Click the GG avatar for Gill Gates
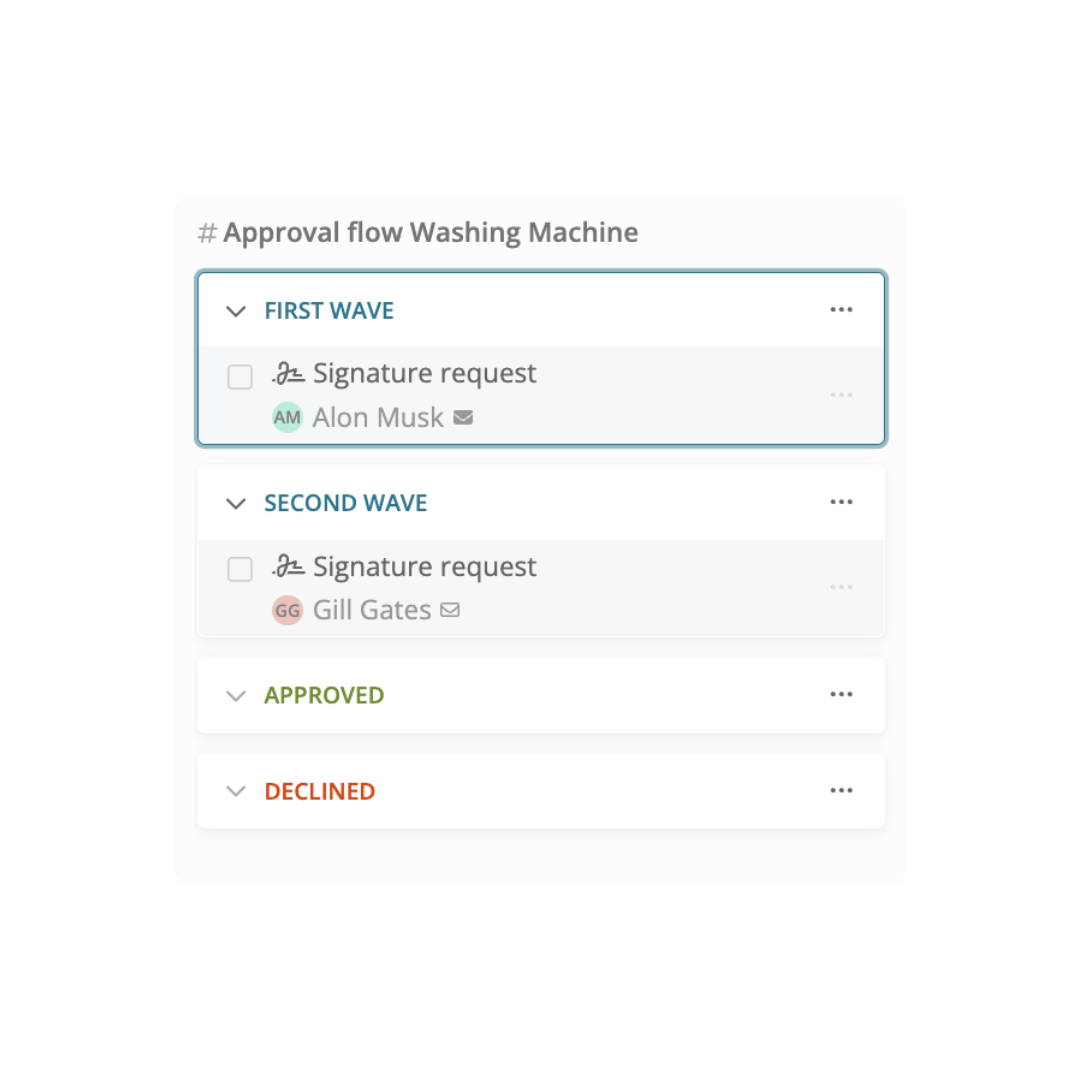 pyautogui.click(x=287, y=609)
